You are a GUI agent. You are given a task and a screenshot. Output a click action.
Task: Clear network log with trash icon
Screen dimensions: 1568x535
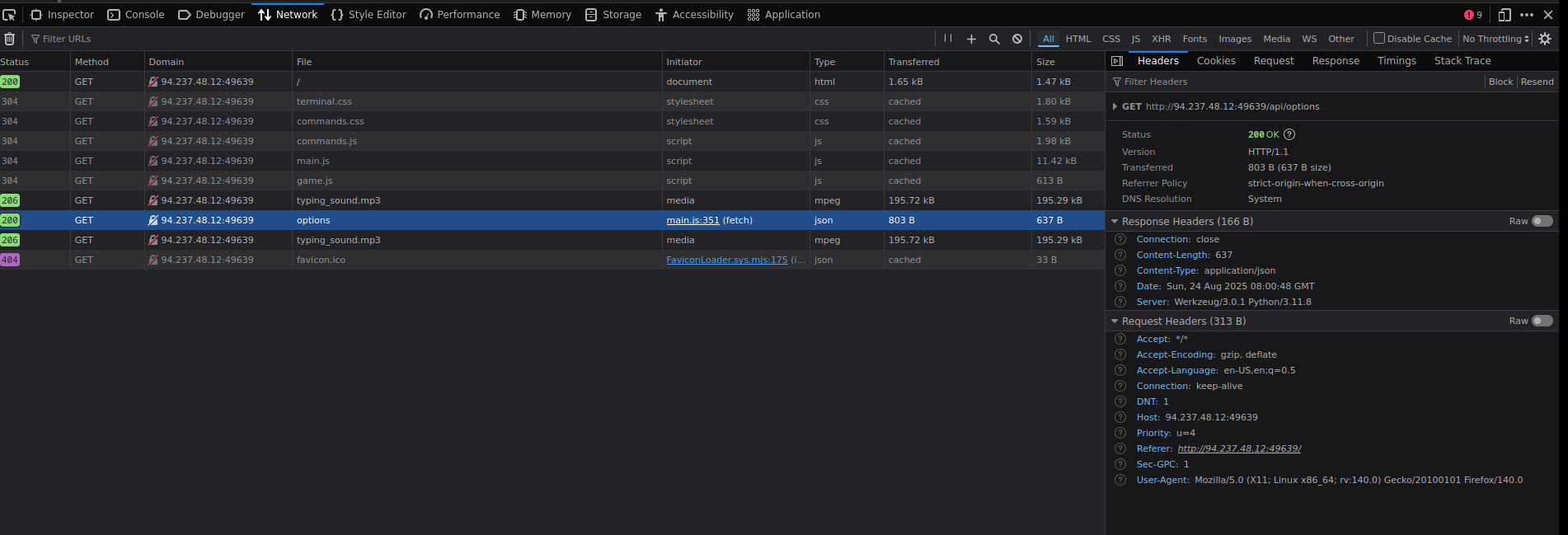pyautogui.click(x=10, y=39)
